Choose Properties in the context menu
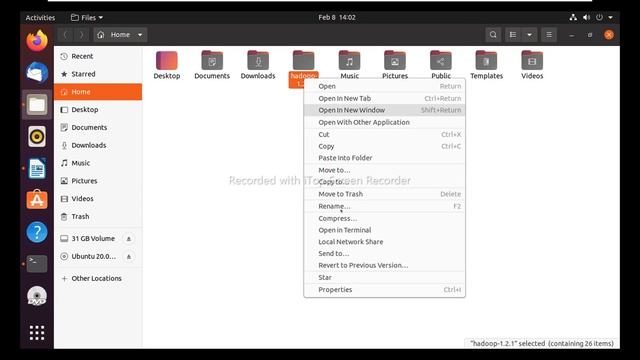This screenshot has width=640, height=360. point(384,289)
